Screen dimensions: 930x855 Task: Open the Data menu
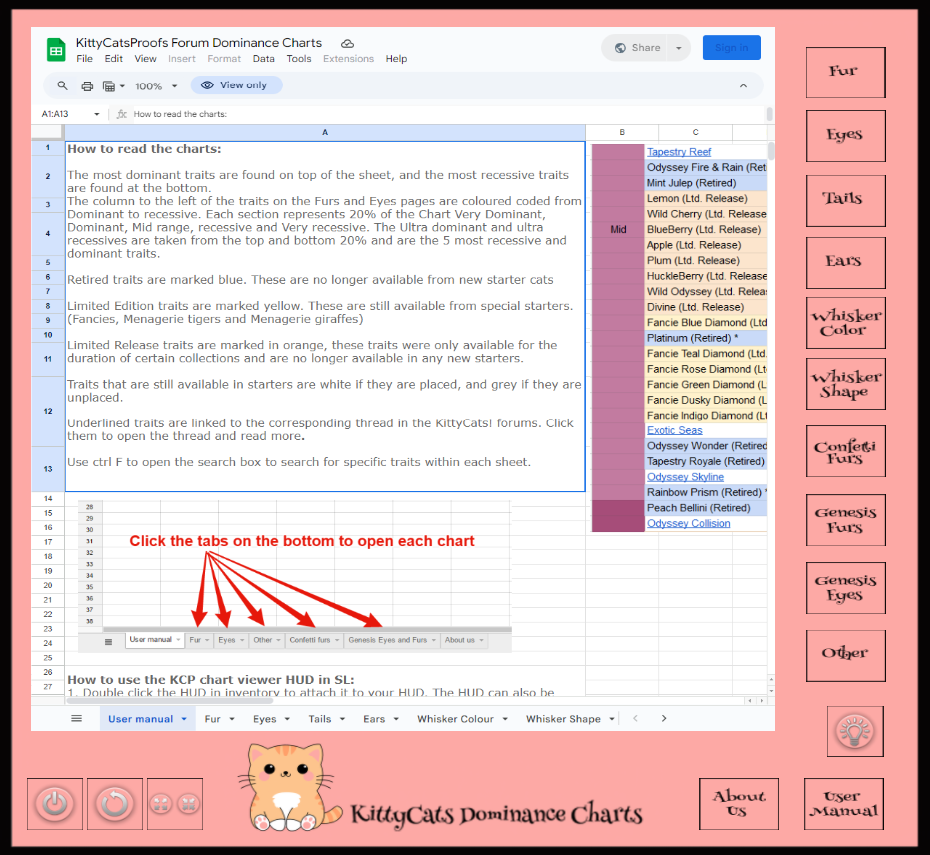pos(263,59)
